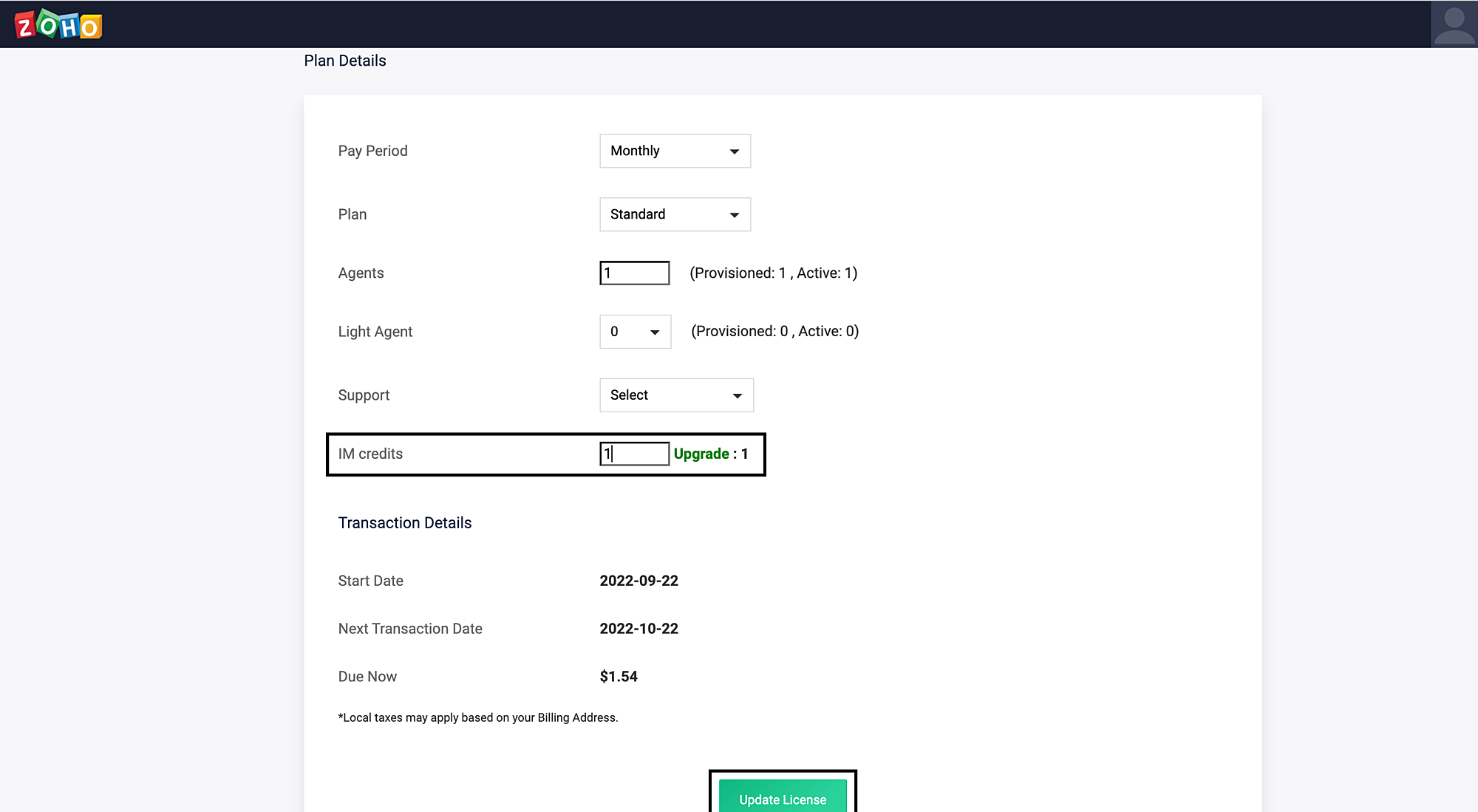The image size is (1478, 812).
Task: Click the Plan Details heading
Action: (x=344, y=61)
